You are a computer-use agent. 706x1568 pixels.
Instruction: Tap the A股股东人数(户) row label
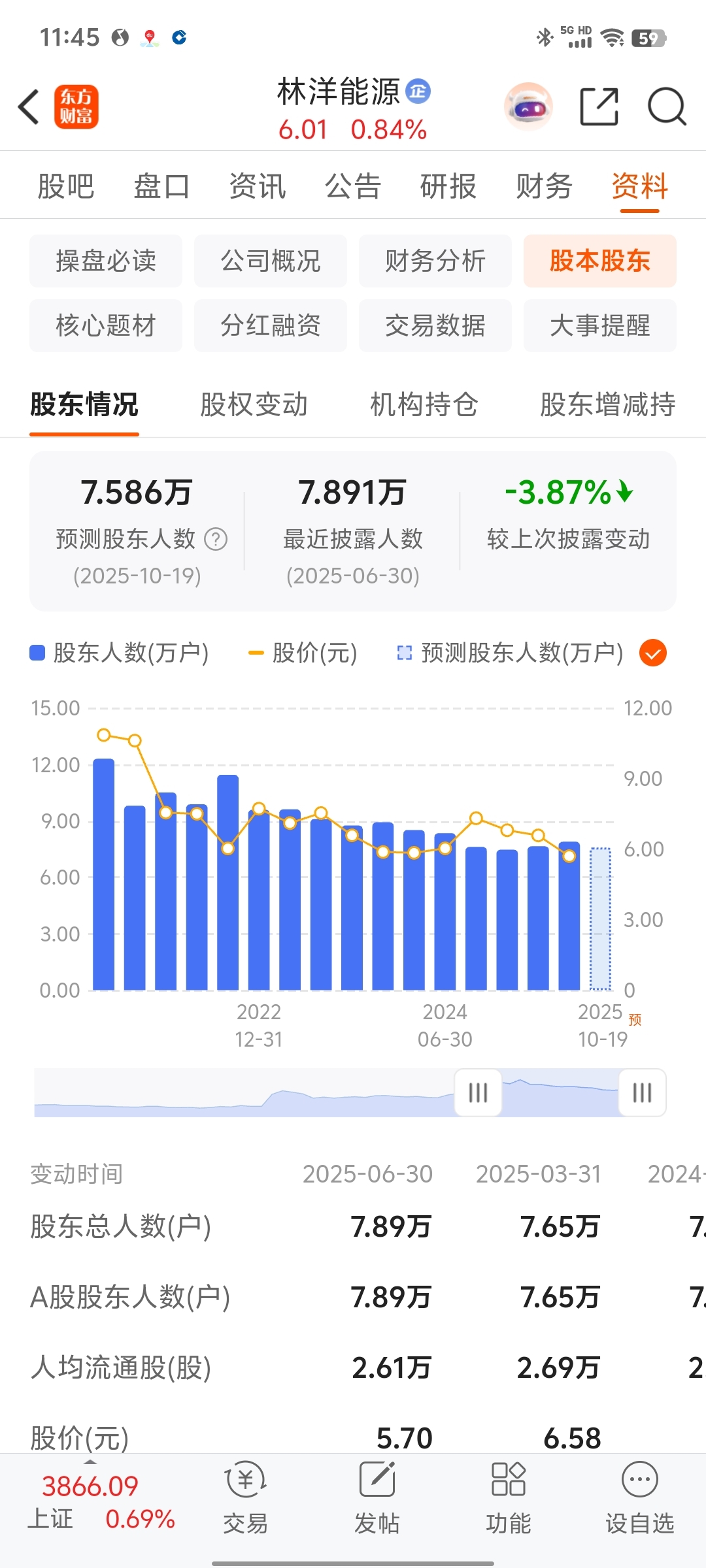point(130,1297)
